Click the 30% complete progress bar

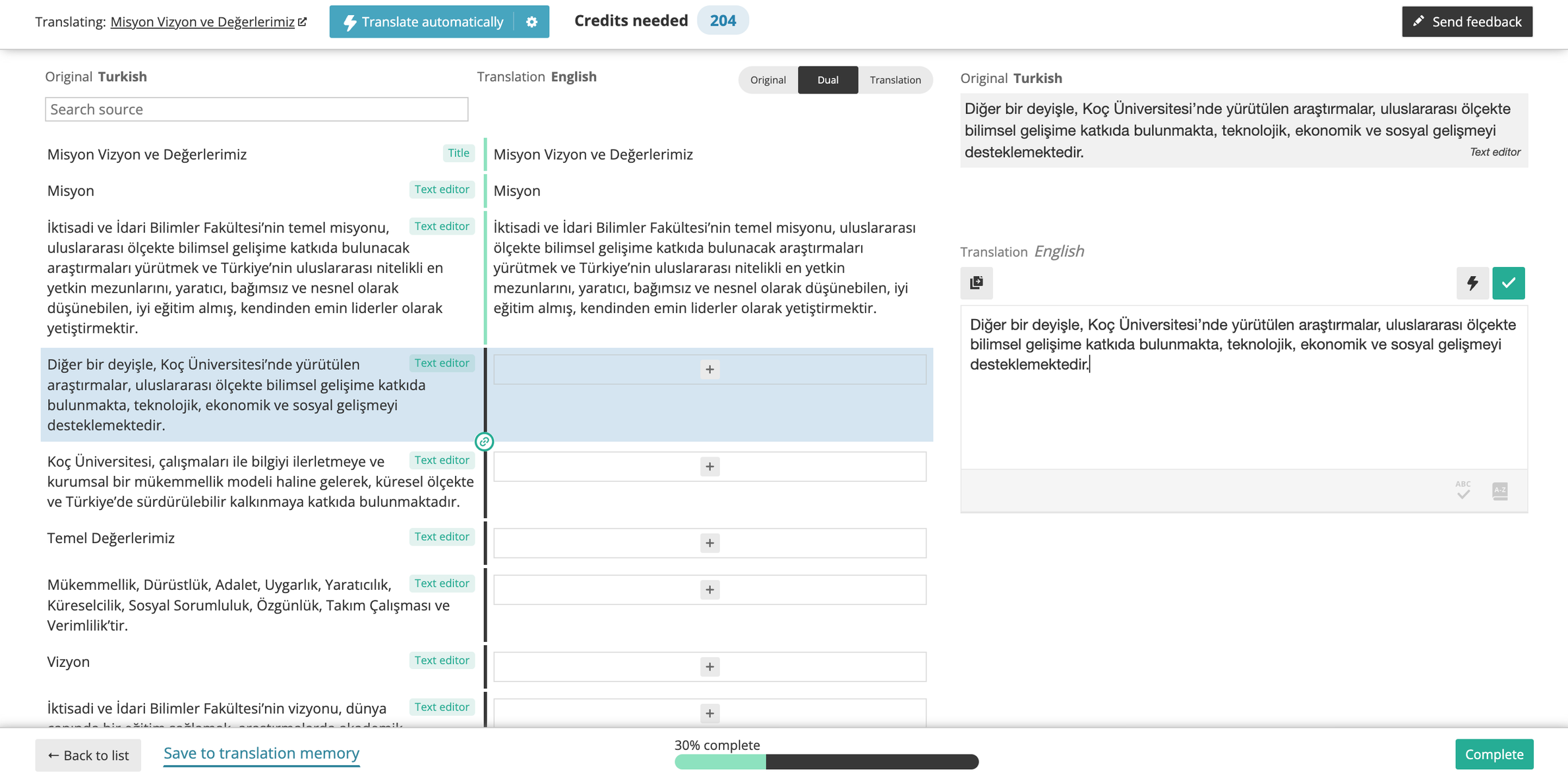pos(826,762)
